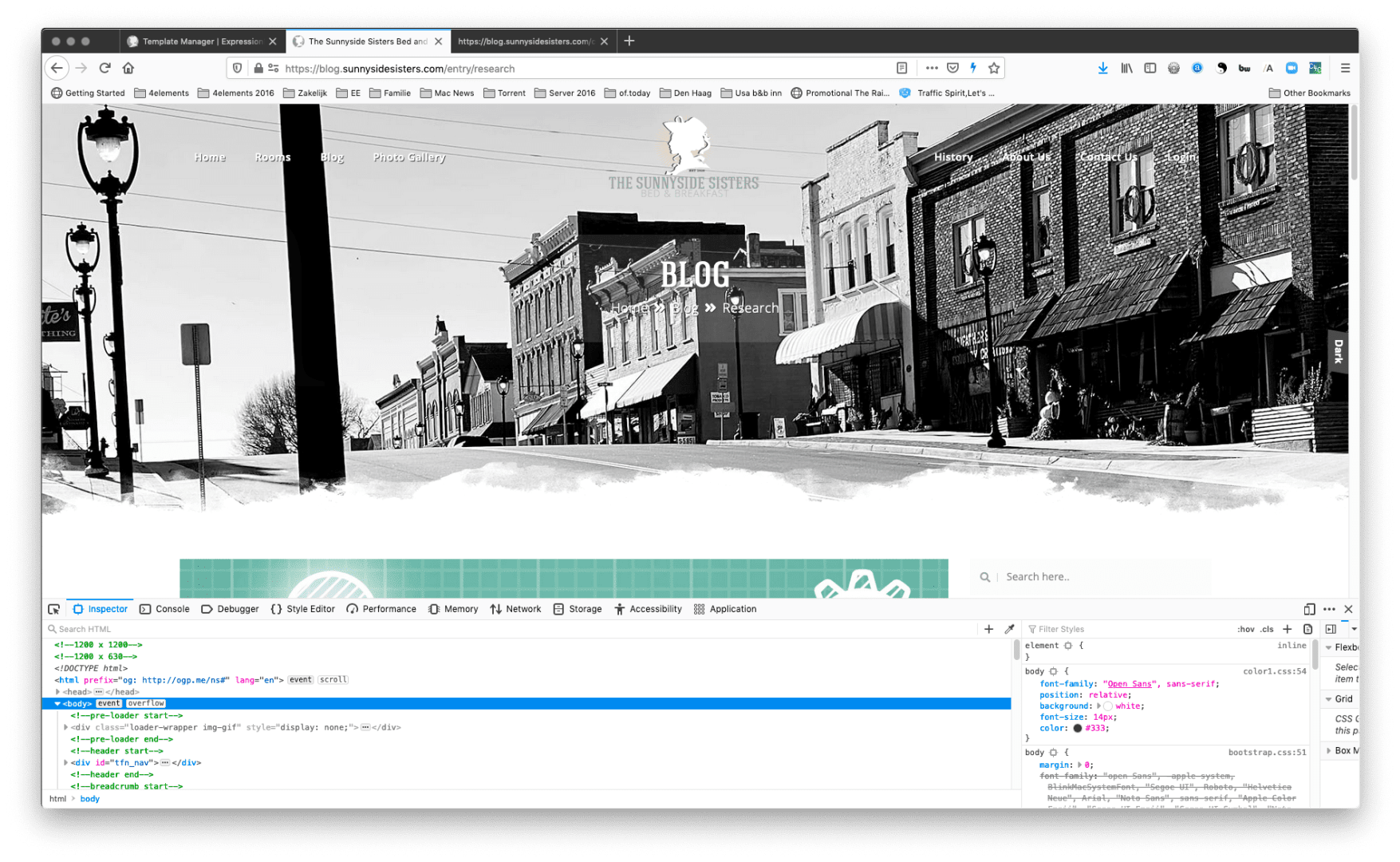Activate the element picker in devtools
Viewport: 1400px width, 862px height.
click(54, 609)
